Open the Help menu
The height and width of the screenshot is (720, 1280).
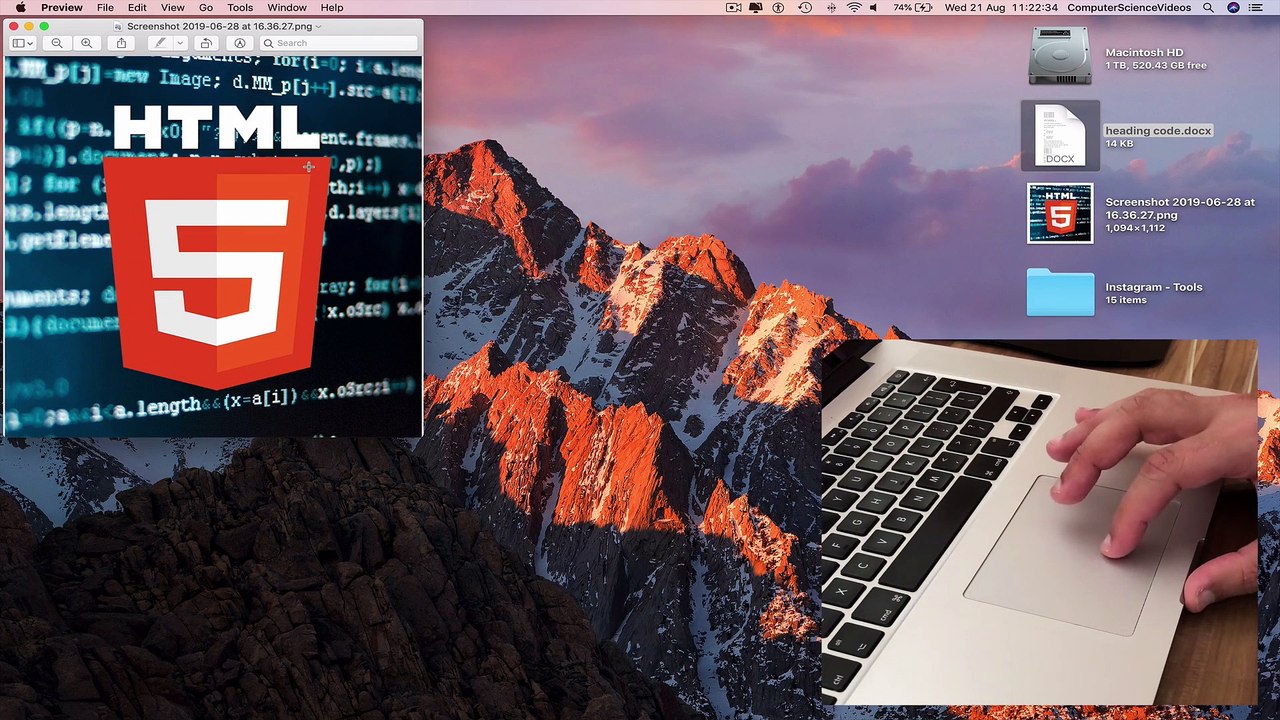[332, 8]
